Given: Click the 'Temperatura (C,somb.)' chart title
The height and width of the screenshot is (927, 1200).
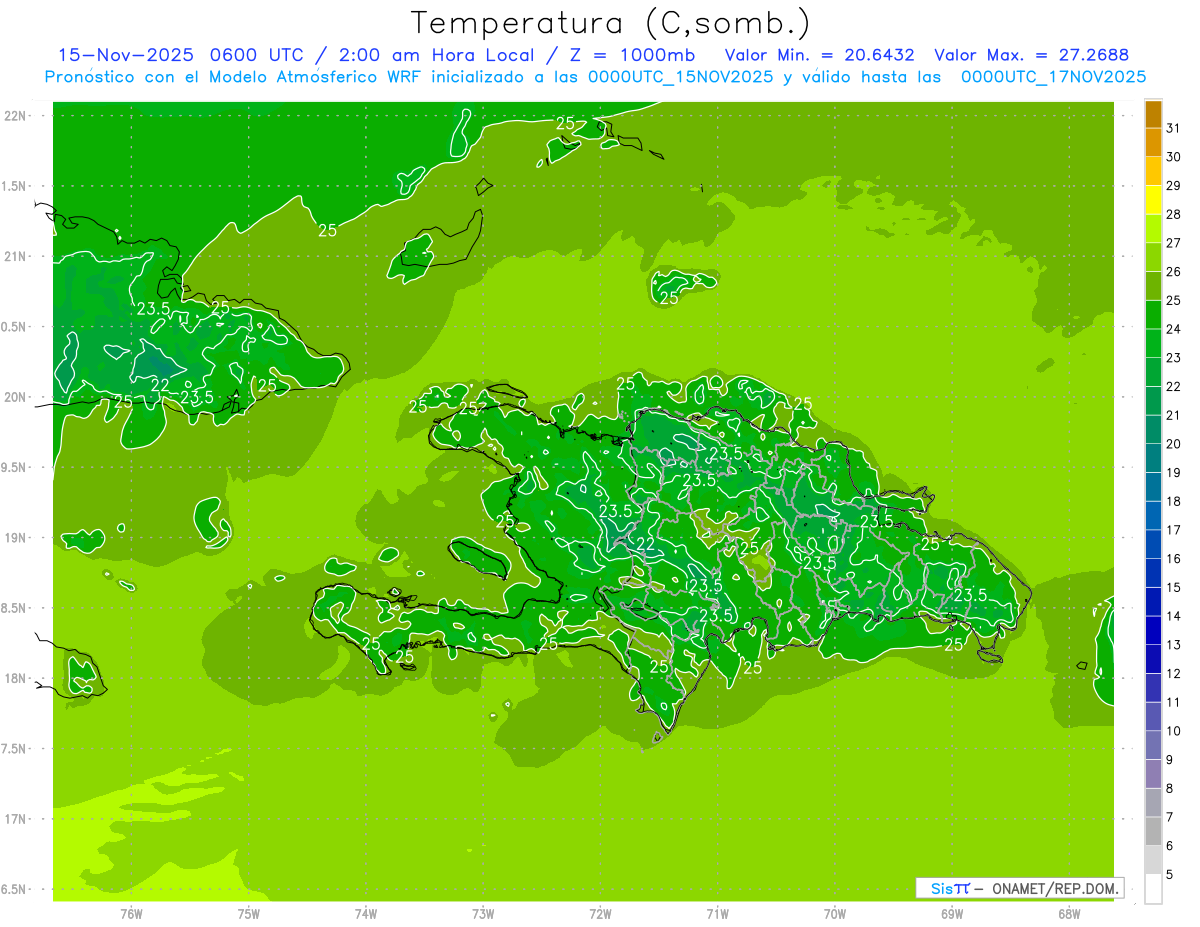Looking at the screenshot, I should [611, 22].
